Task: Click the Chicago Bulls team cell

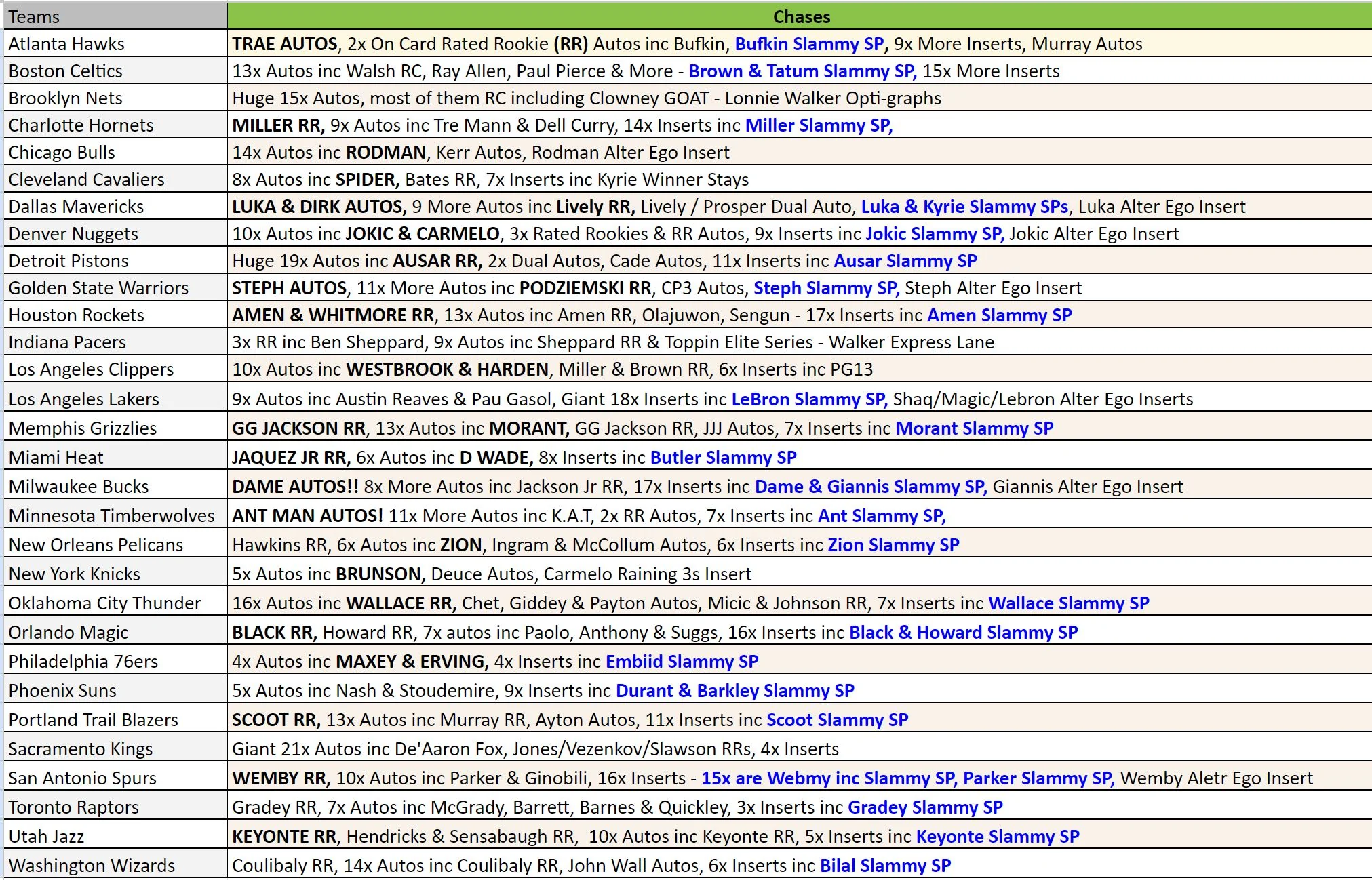Action: [x=115, y=152]
